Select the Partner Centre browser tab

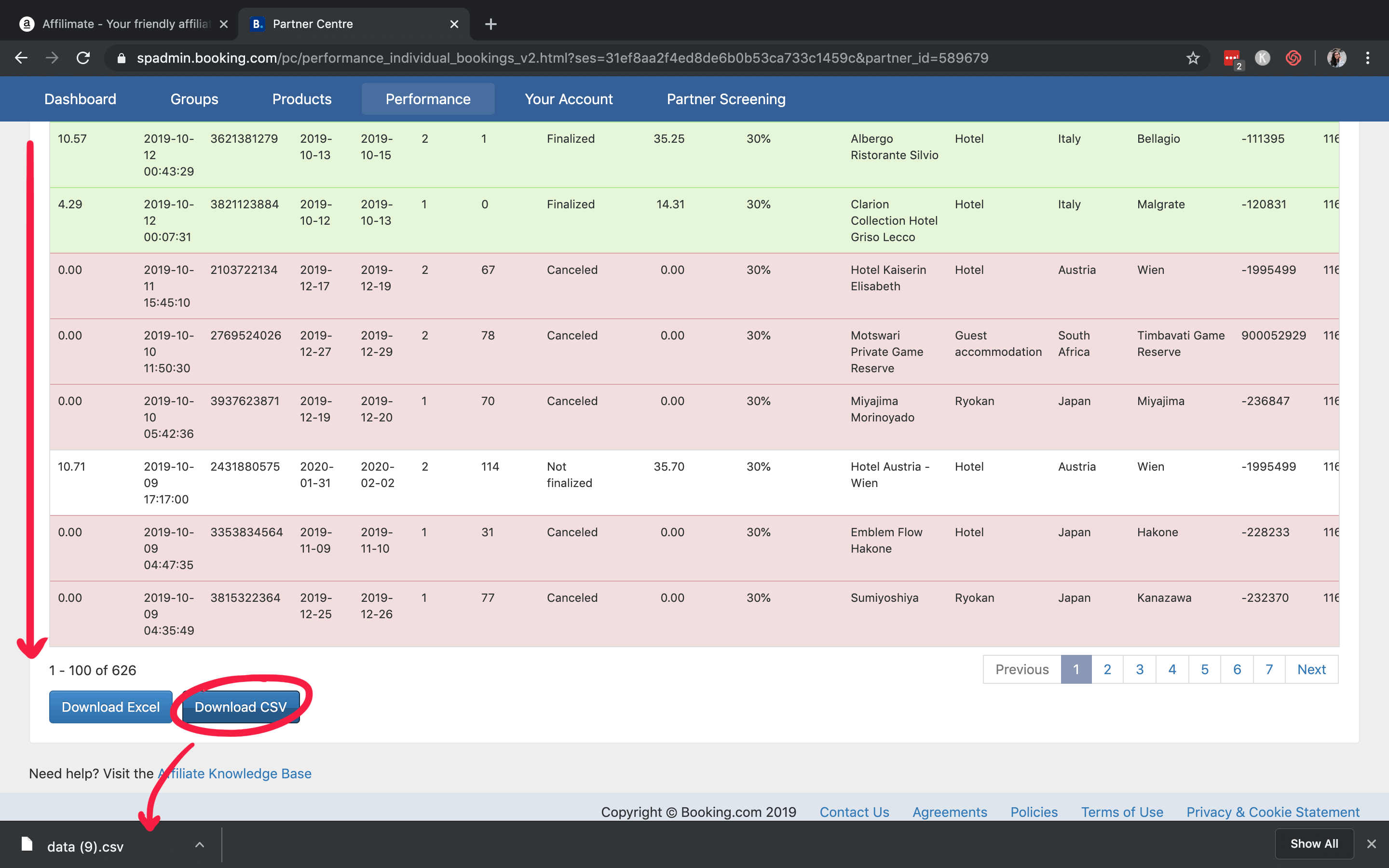point(354,24)
